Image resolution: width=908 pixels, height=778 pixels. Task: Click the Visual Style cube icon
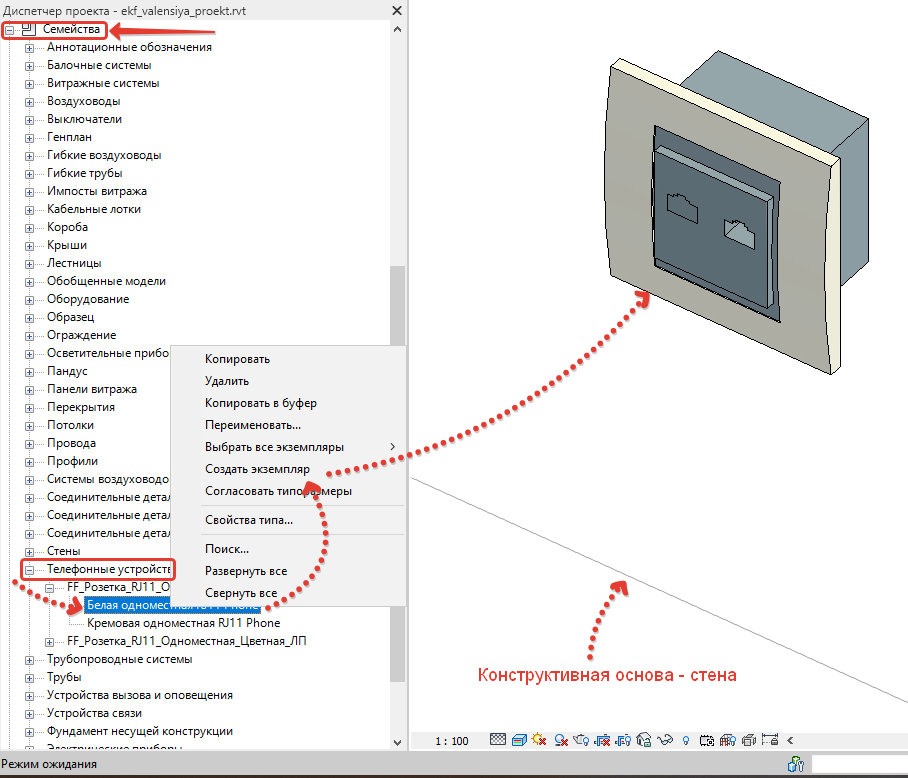519,740
